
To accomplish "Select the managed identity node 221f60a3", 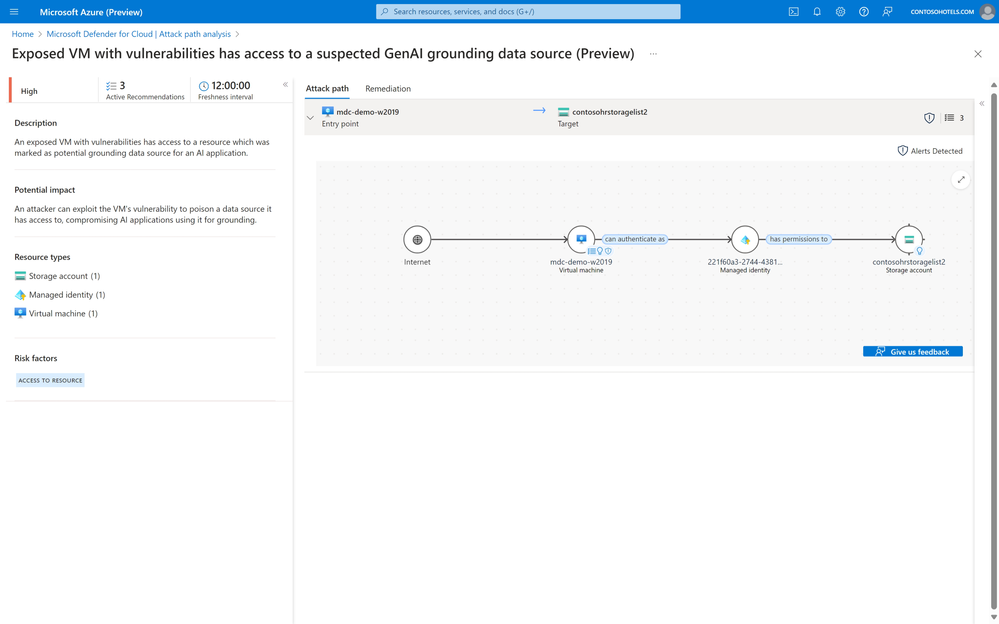I will (x=745, y=240).
